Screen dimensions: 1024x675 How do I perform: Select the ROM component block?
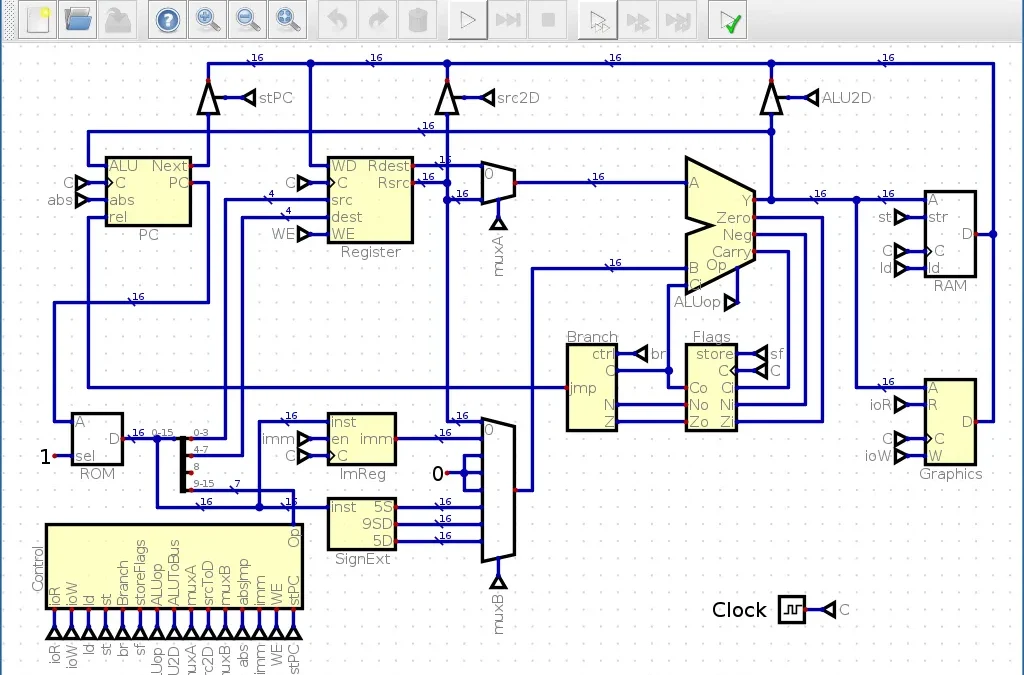point(97,438)
